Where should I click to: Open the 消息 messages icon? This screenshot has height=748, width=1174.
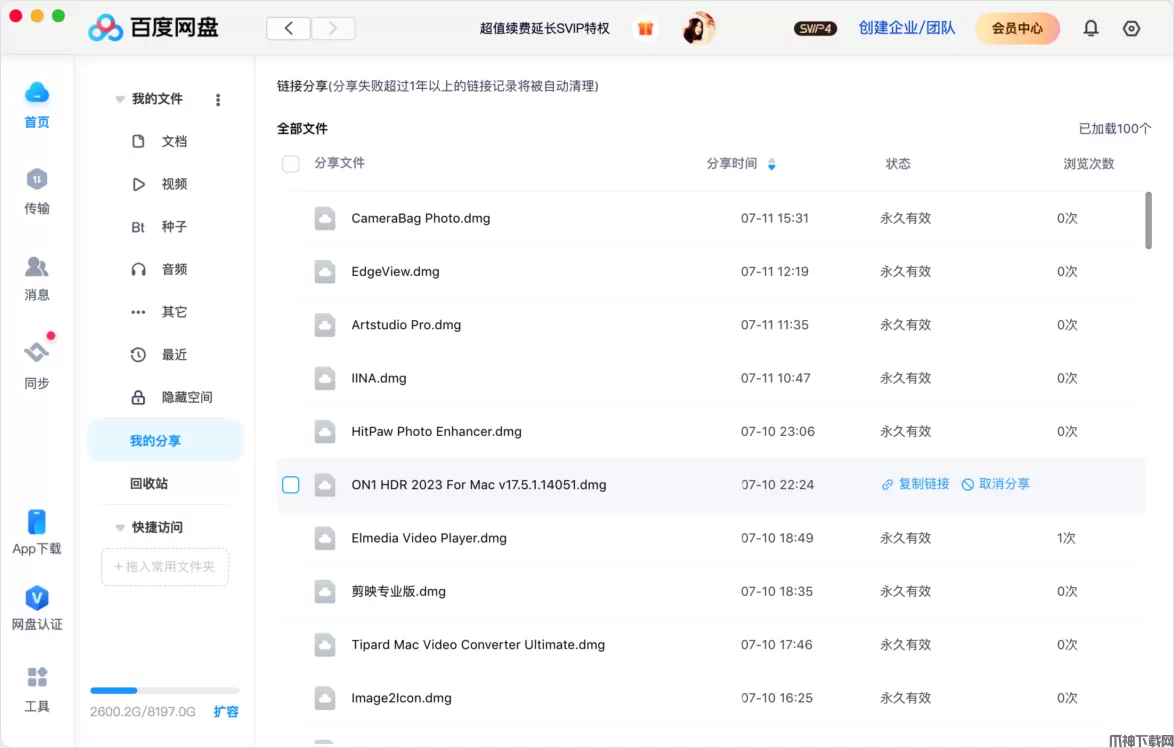37,267
